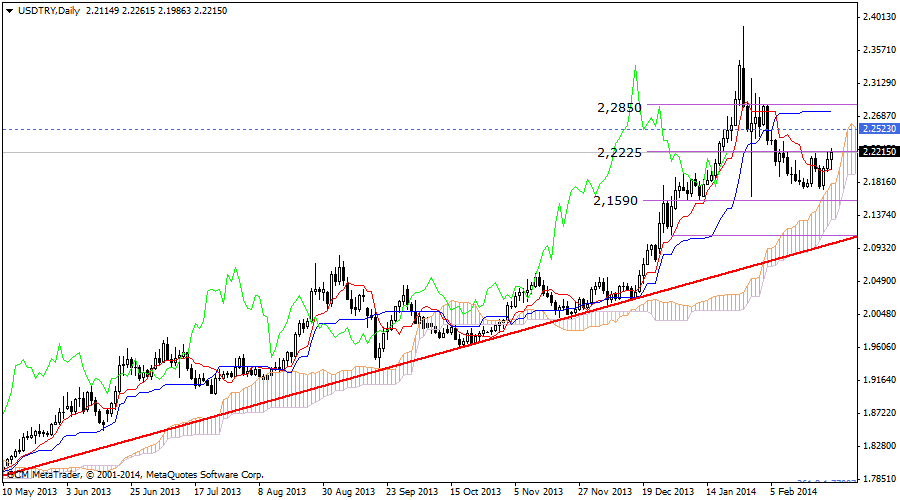Click the 2.18160 price scale value
This screenshot has height=500, width=900.
coord(879,181)
